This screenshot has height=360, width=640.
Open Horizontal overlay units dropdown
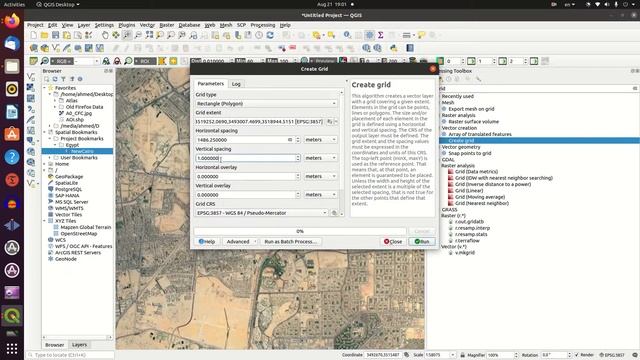320,176
